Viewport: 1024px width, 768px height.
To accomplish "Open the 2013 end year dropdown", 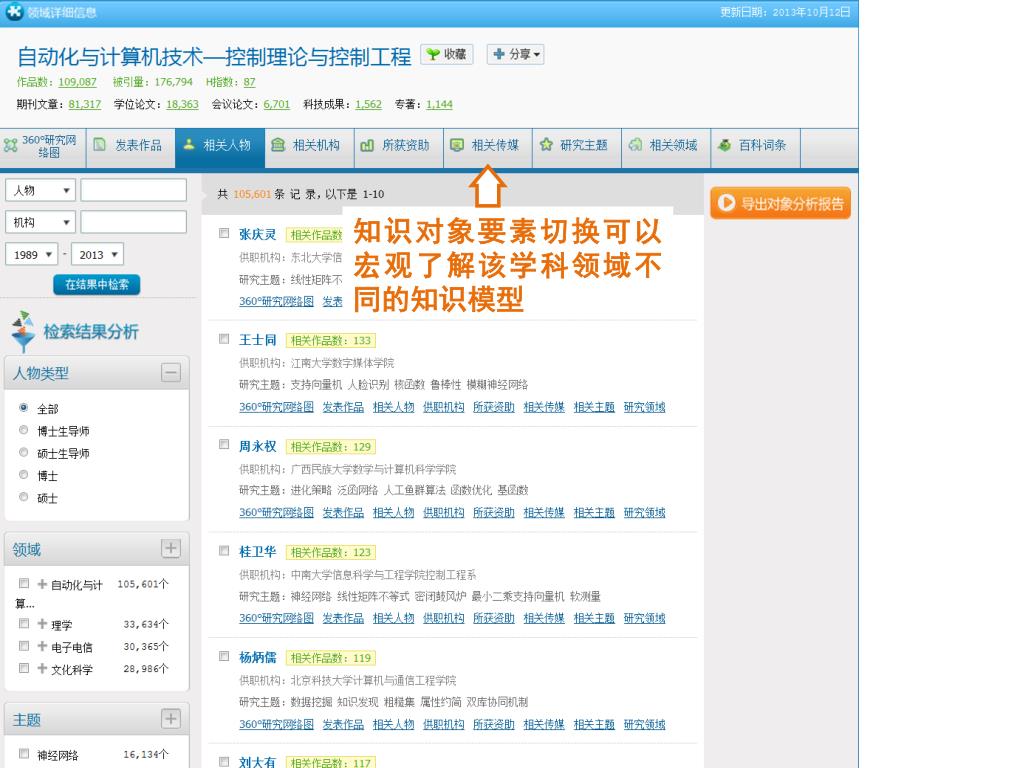I will (x=97, y=254).
